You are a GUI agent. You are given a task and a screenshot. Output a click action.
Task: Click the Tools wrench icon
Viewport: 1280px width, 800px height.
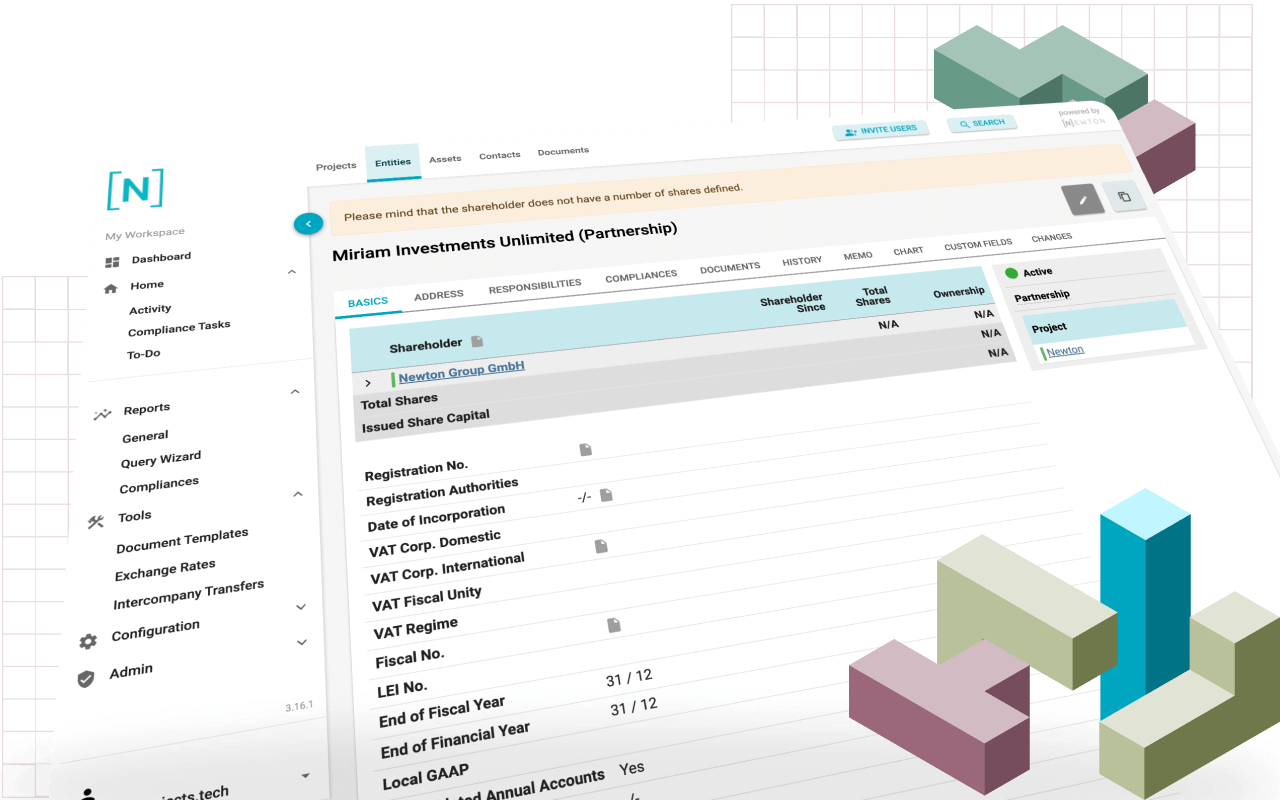(96, 520)
